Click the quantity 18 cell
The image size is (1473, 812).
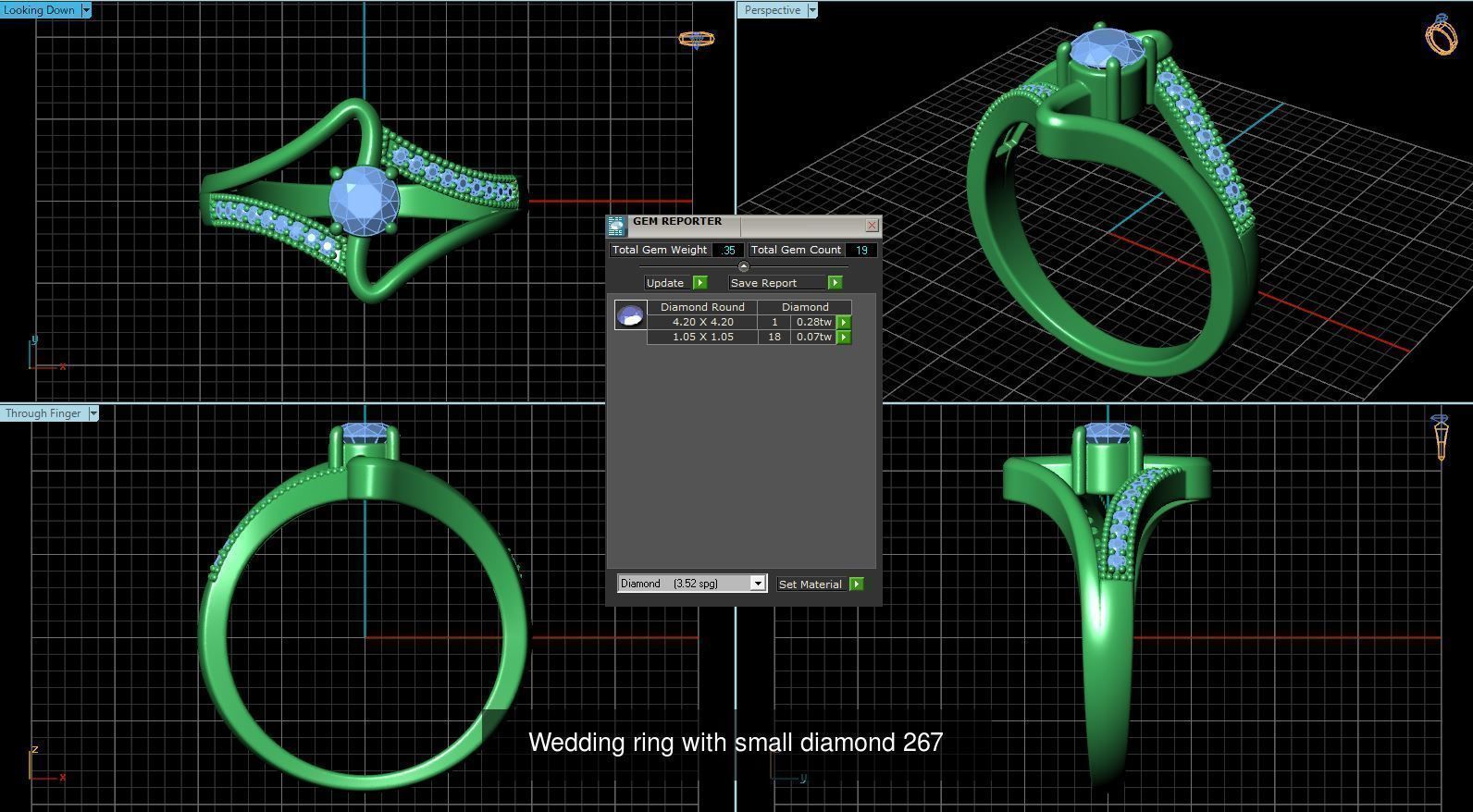tap(774, 338)
